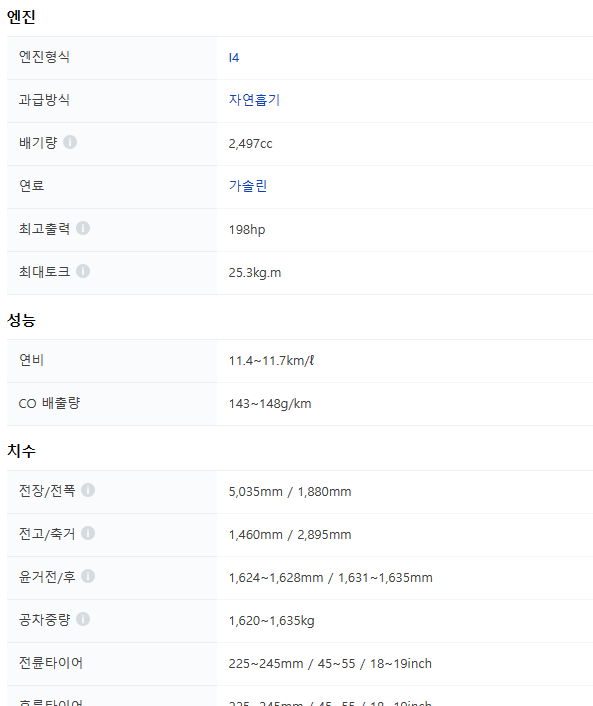Image resolution: width=593 pixels, height=706 pixels.
Task: Open info icon next to 최대토크
Action: pos(83,271)
